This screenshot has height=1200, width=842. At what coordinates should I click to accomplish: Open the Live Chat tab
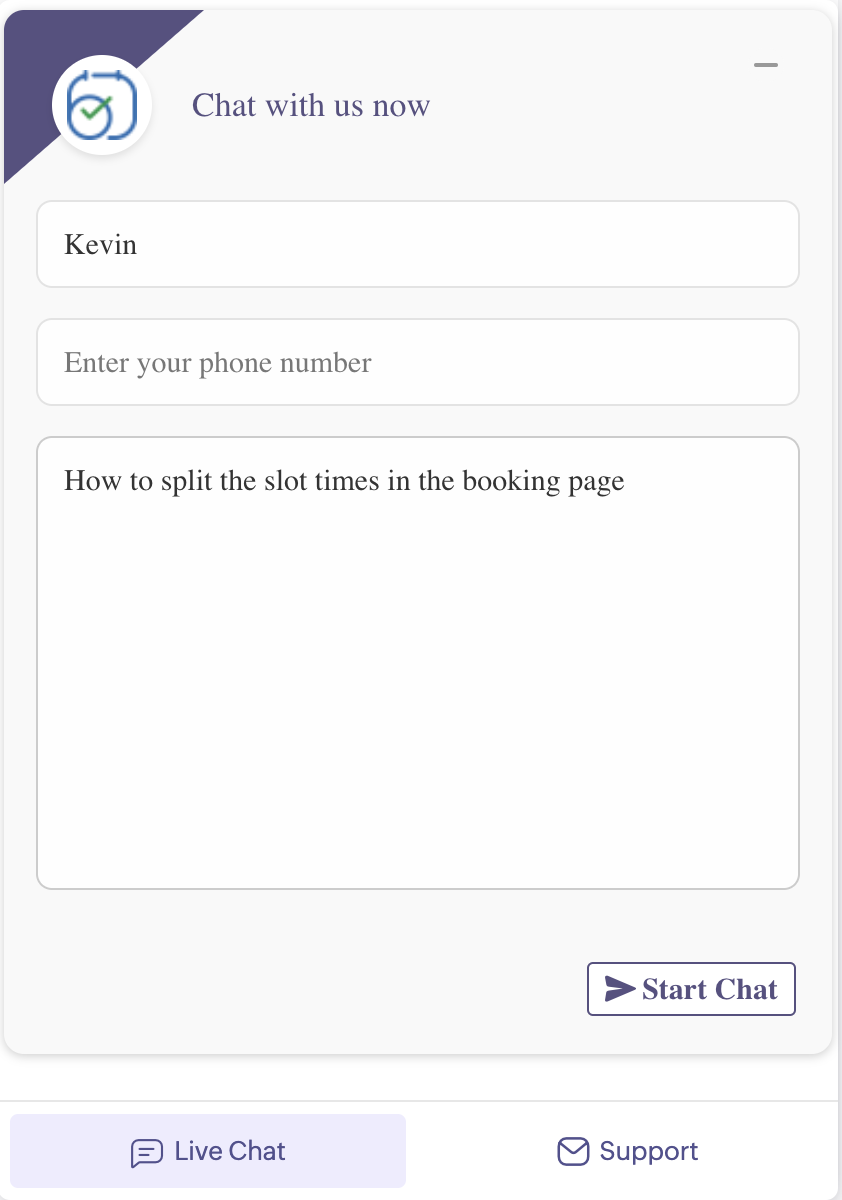click(208, 1151)
